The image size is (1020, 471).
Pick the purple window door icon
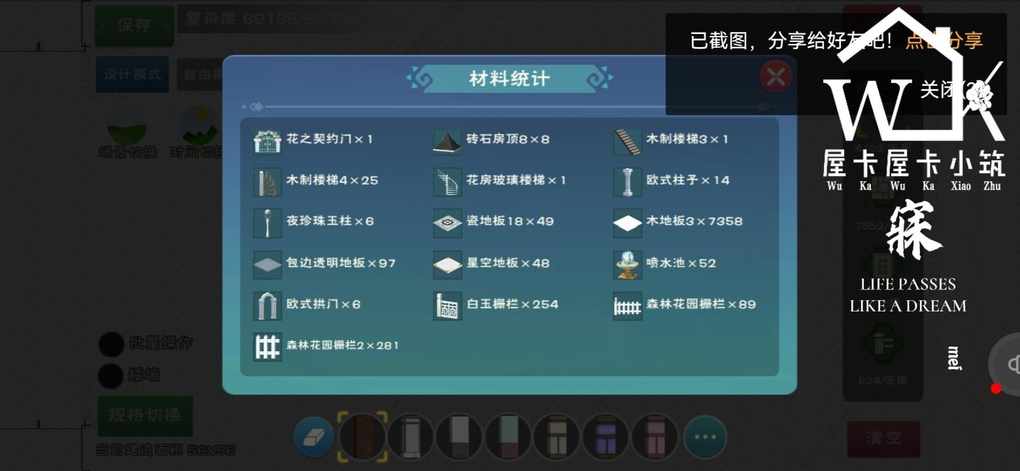[606, 437]
